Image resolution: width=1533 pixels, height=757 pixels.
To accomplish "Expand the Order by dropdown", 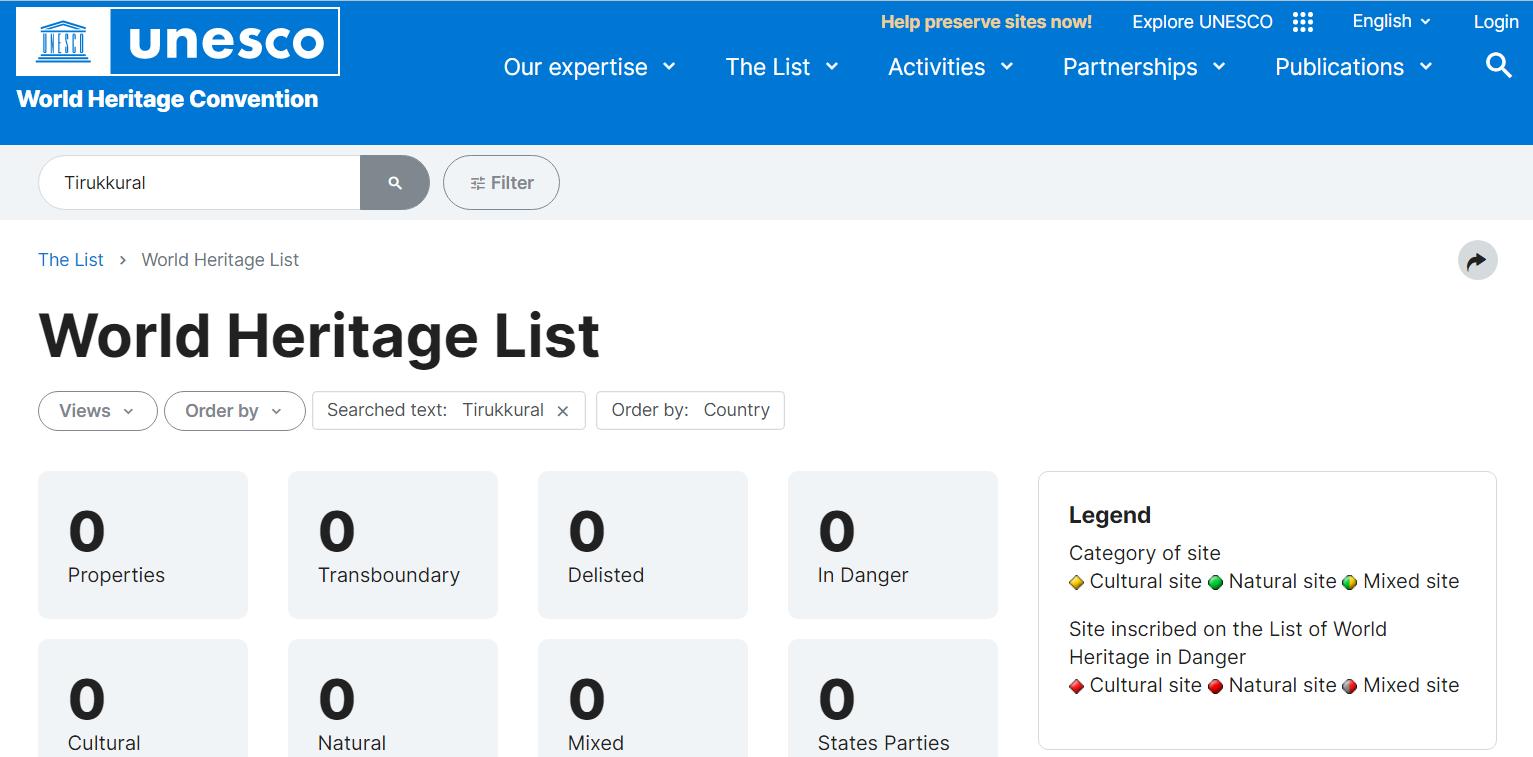I will point(234,411).
